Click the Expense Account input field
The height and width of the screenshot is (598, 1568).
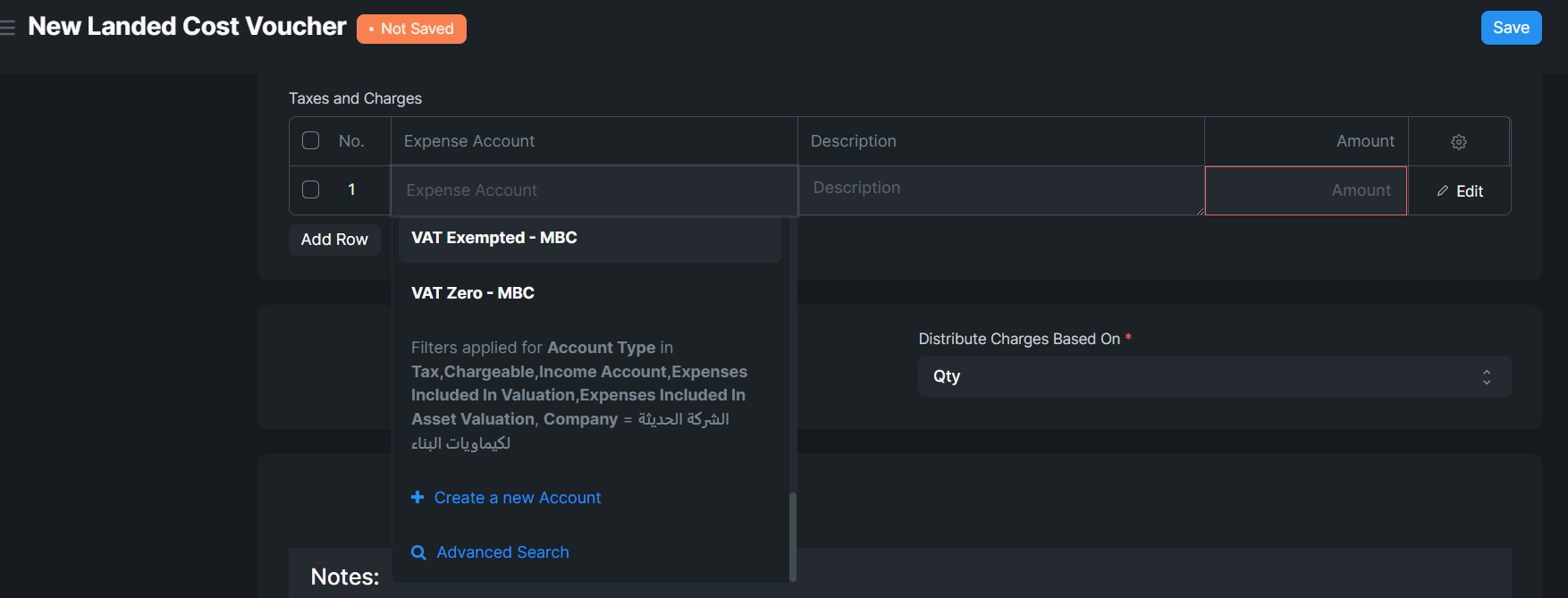[594, 190]
